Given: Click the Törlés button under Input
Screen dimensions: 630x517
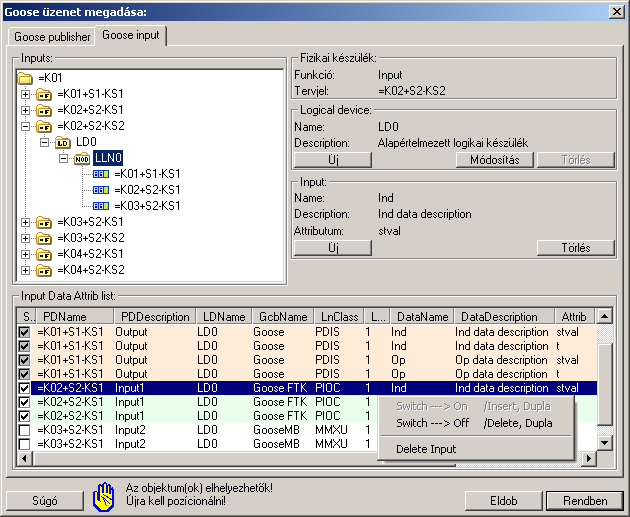Looking at the screenshot, I should click(576, 248).
